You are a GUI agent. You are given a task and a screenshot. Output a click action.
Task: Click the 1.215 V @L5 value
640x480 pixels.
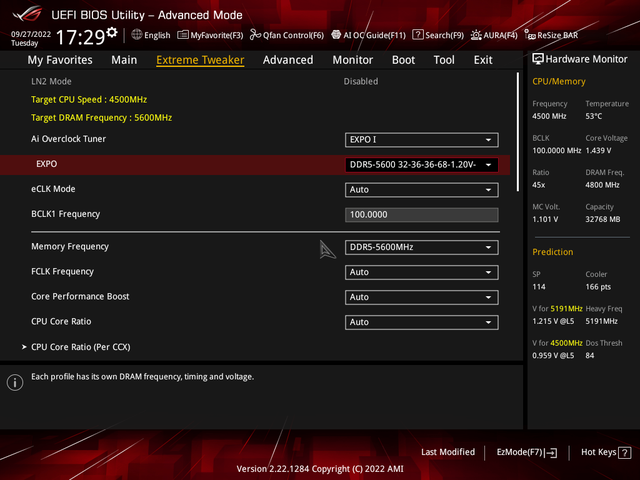pyautogui.click(x=553, y=321)
